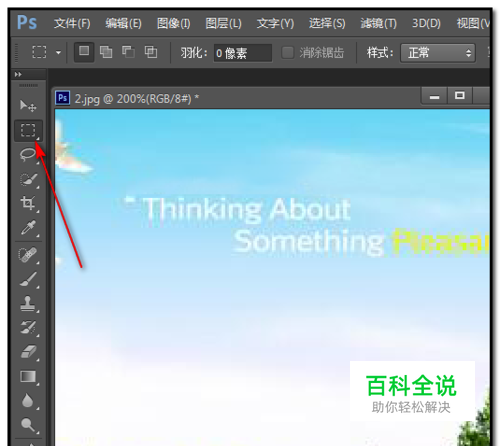Screen dimensions: 500x446
Task: Click the 样式 label in options bar
Action: [380, 53]
